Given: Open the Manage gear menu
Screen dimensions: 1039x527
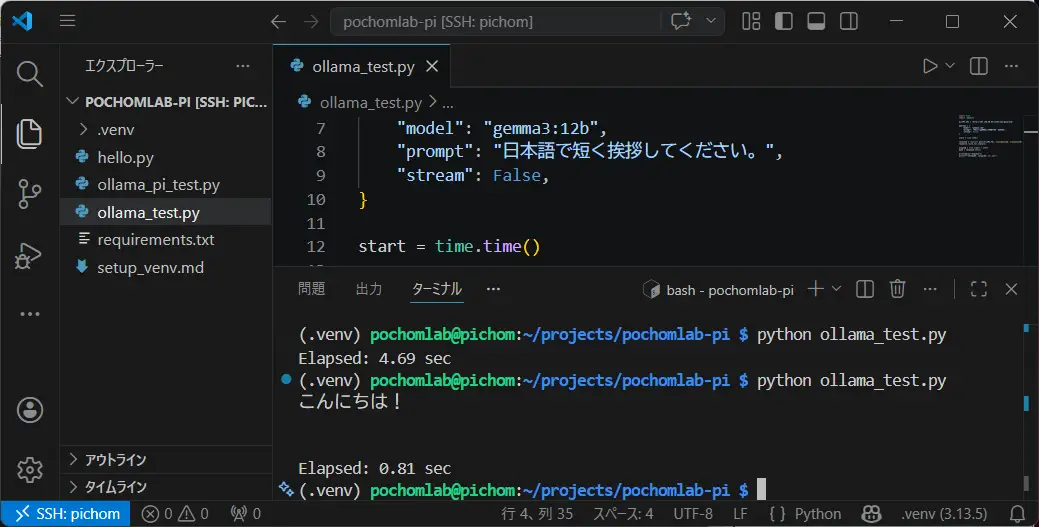Looking at the screenshot, I should tap(30, 469).
